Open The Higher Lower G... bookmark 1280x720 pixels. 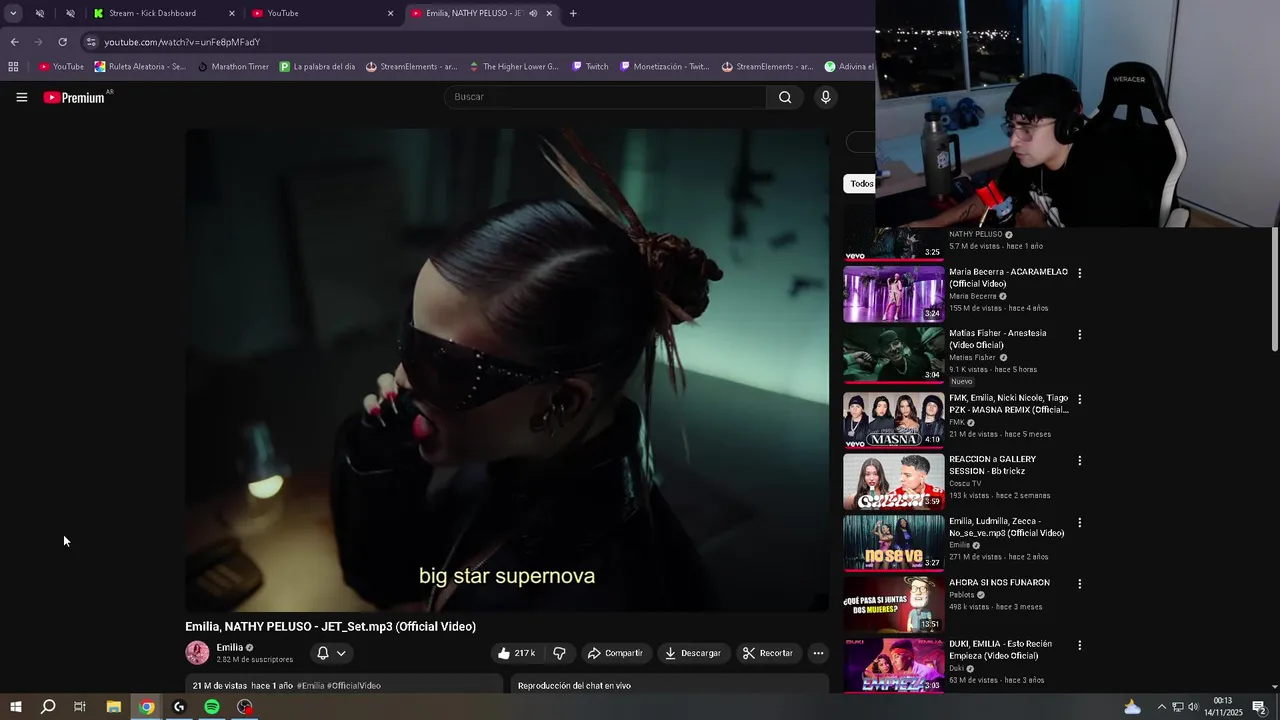tap(513, 67)
